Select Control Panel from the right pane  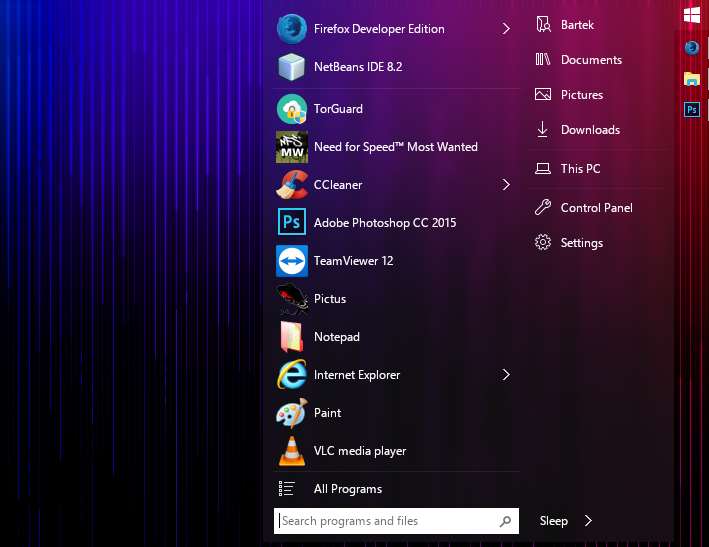click(596, 208)
